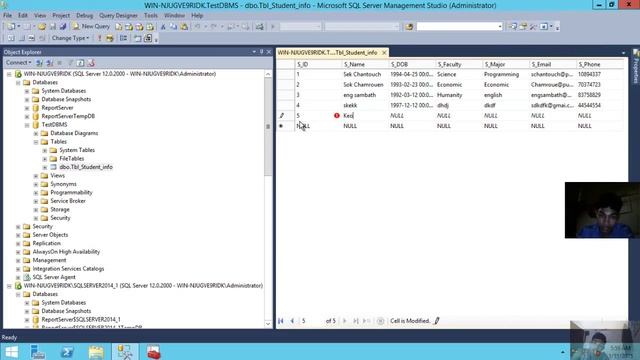The image size is (640, 360).
Task: Click the Disconnect icon in Object Explorer
Action: (x=50, y=62)
